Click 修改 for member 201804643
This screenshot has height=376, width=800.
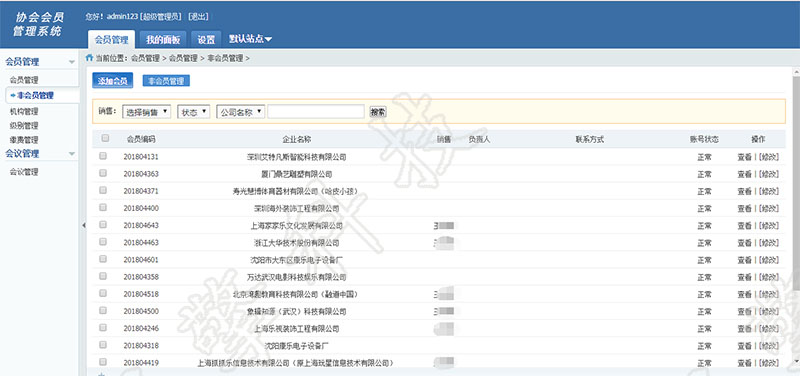(769, 226)
